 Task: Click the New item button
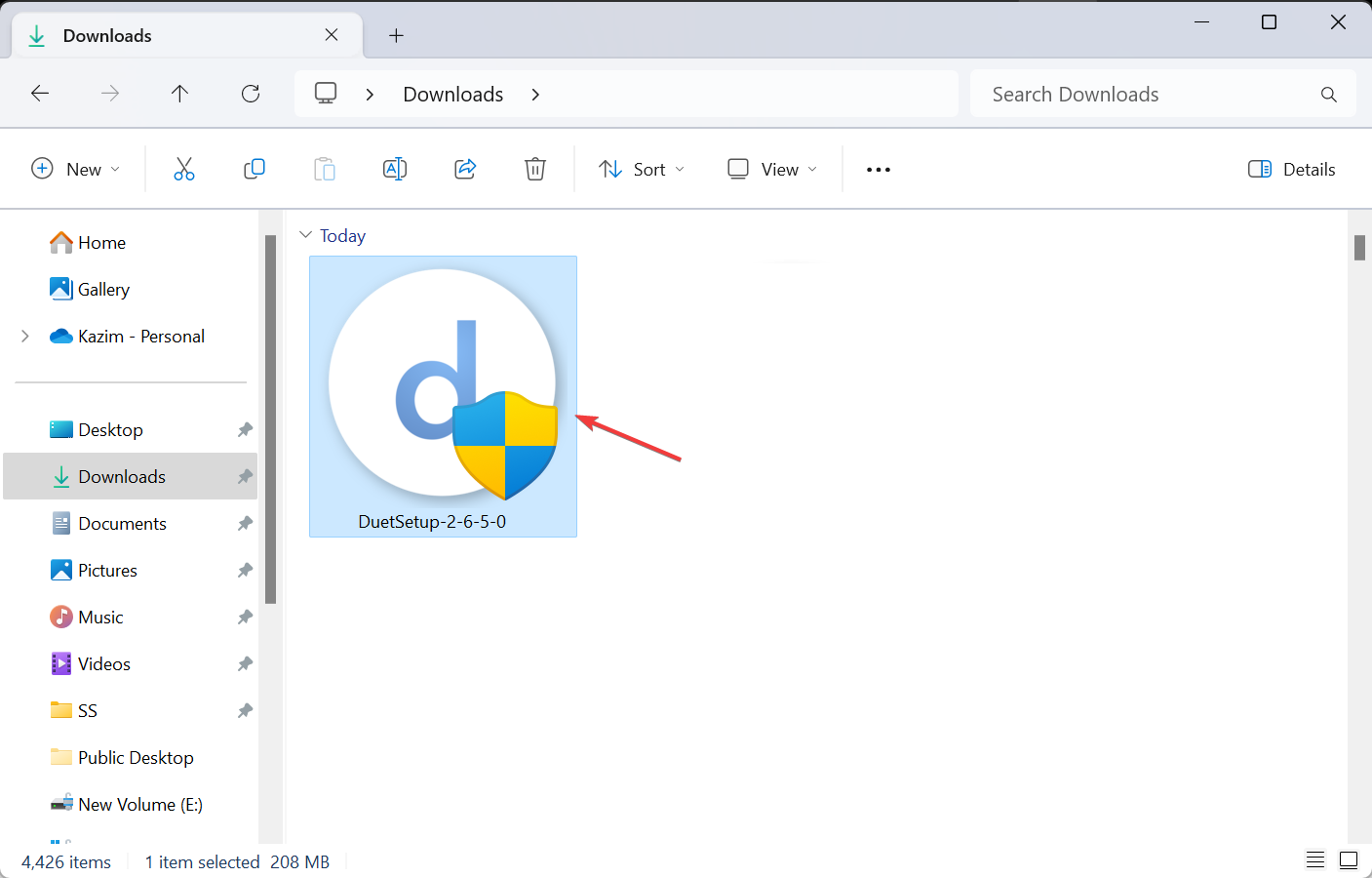[x=75, y=168]
